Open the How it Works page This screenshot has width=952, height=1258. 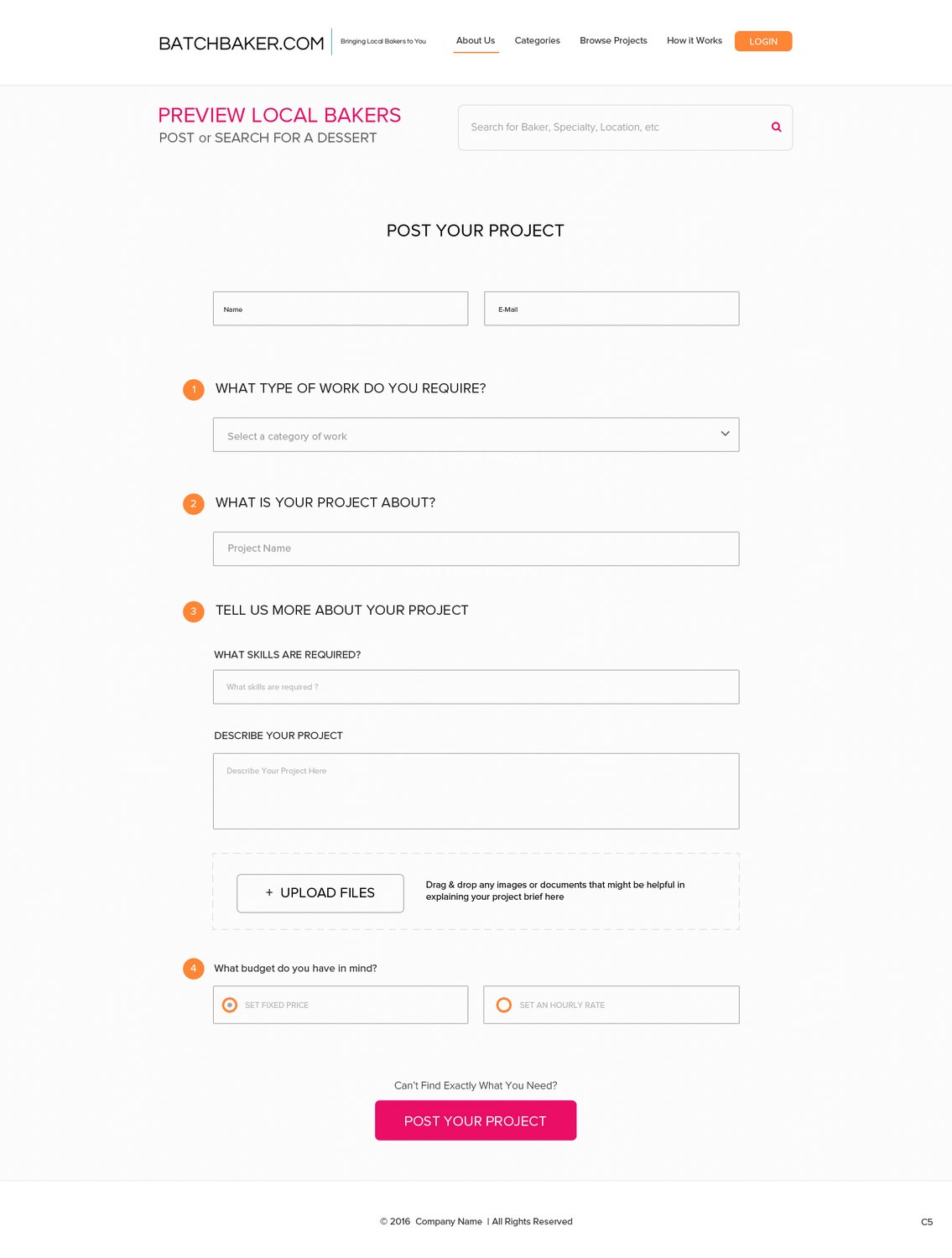pos(694,40)
